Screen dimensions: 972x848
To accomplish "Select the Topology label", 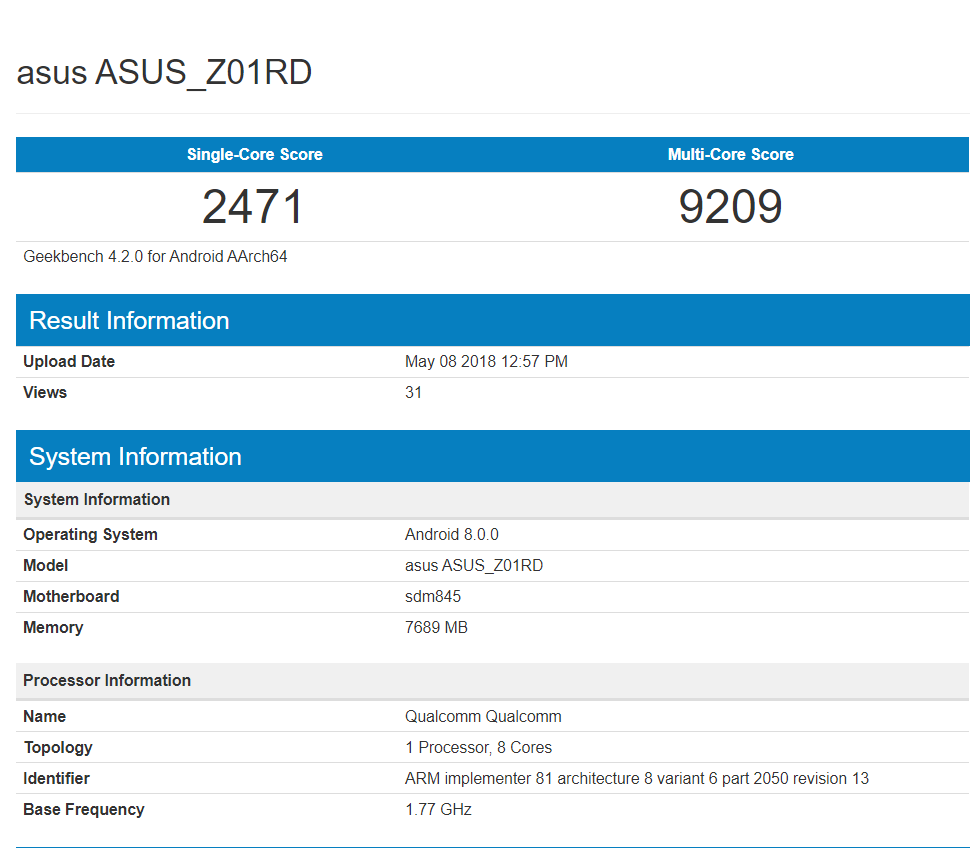I will pyautogui.click(x=58, y=748).
